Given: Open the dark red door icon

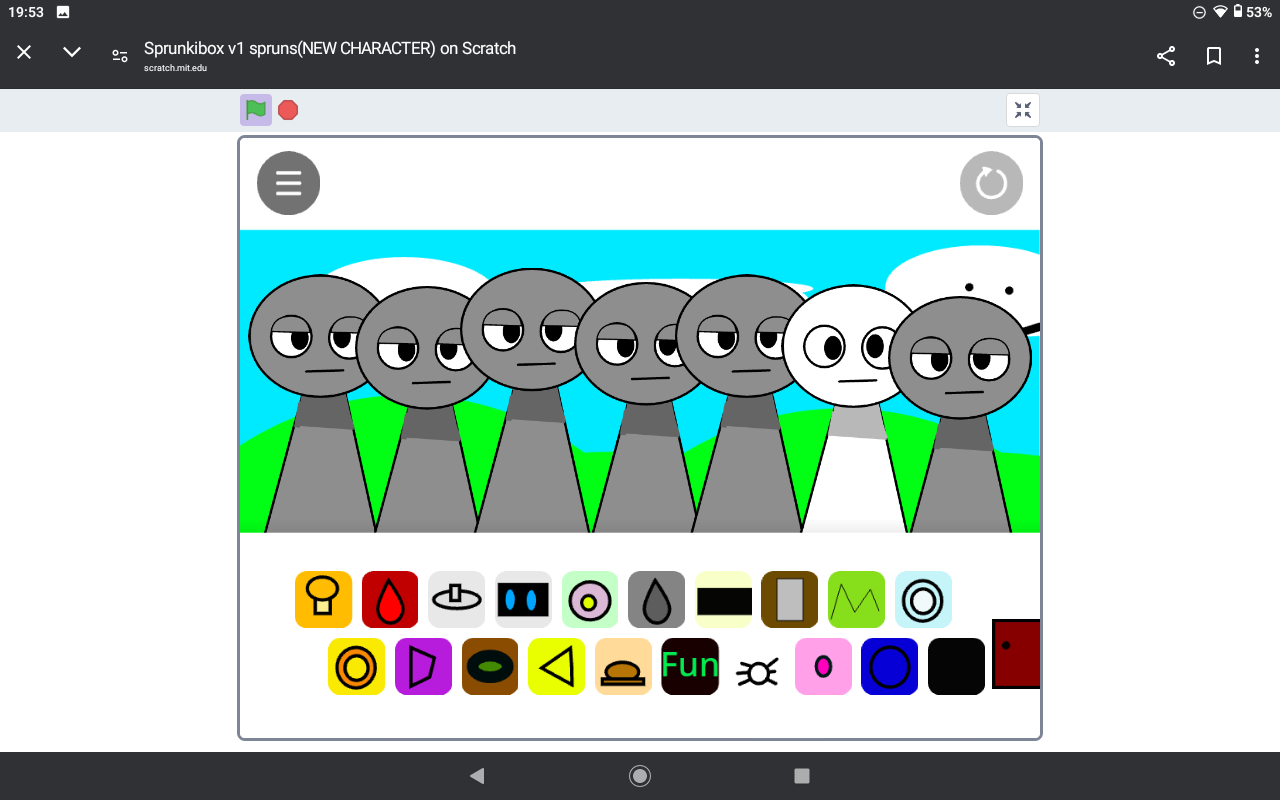Looking at the screenshot, I should pos(1016,654).
